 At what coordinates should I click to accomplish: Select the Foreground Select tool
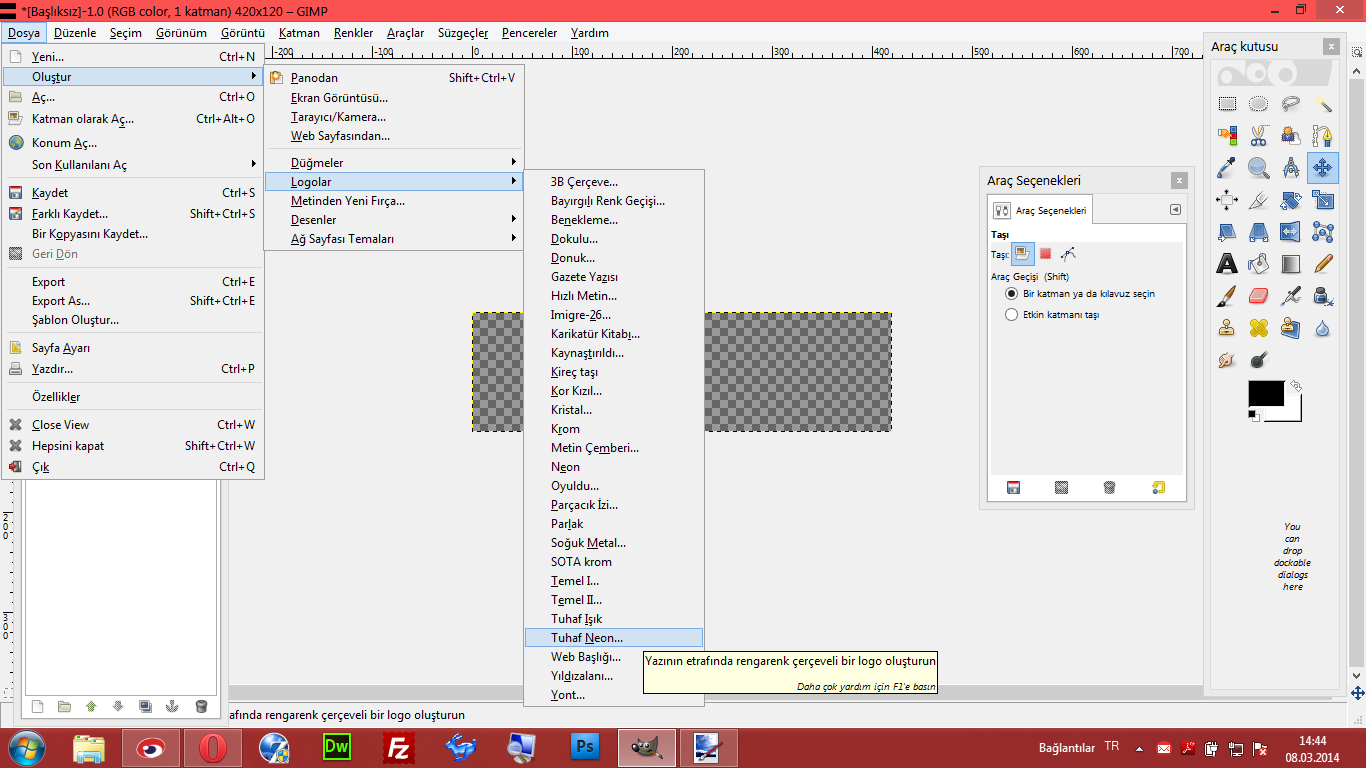pos(1291,136)
